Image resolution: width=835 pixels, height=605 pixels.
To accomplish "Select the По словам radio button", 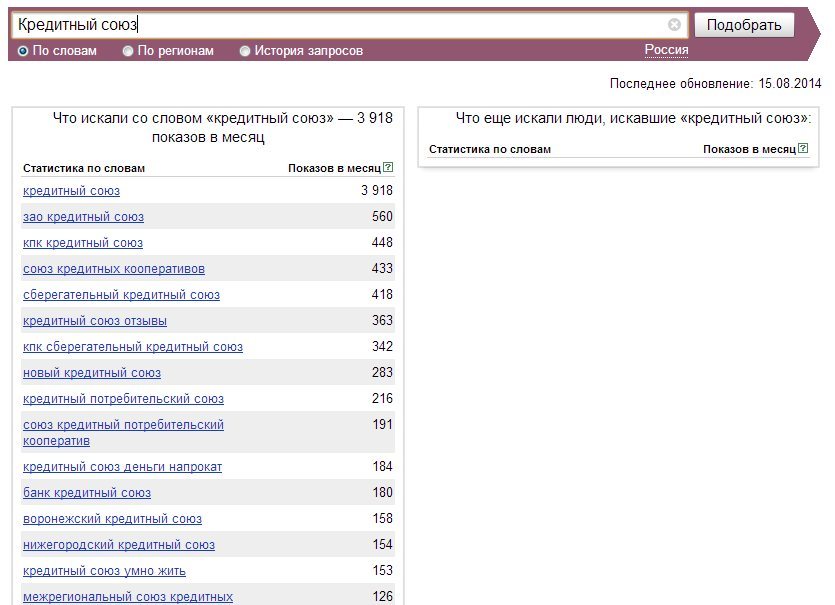I will pos(23,51).
